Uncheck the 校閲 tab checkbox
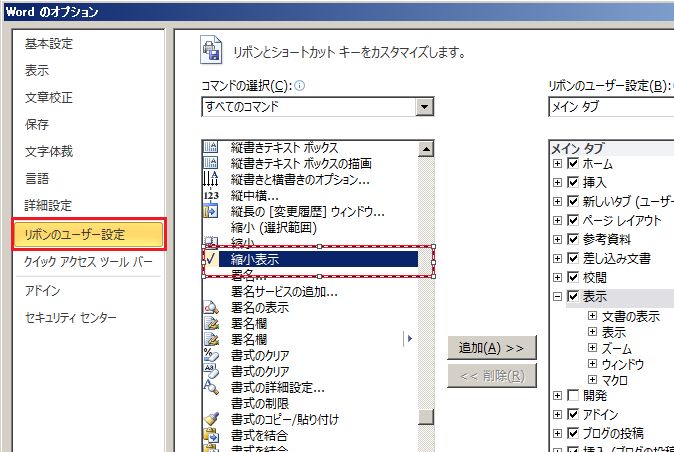 (x=573, y=277)
